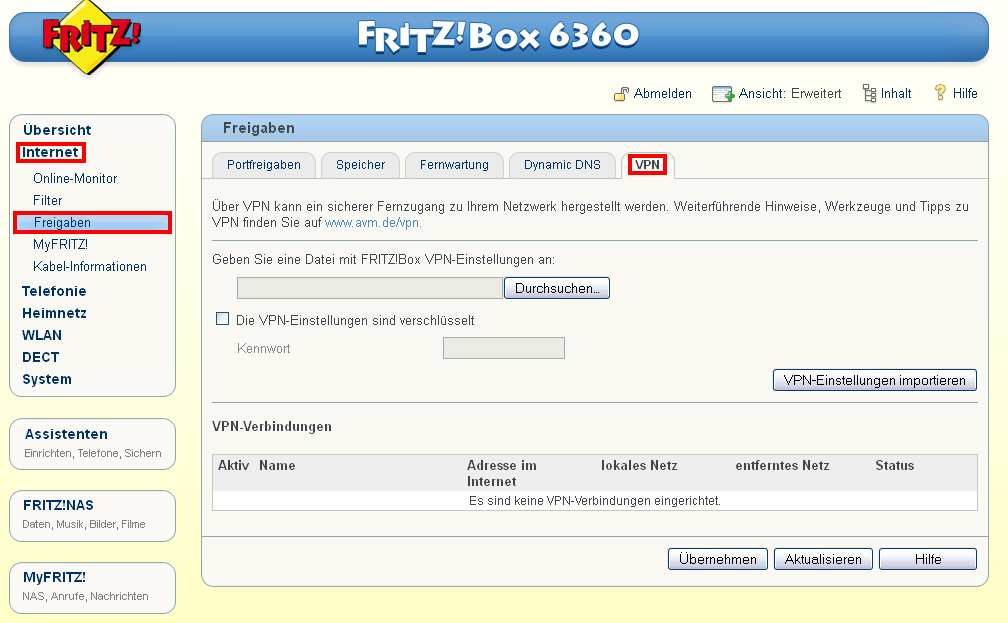The image size is (1008, 623).
Task: Open Online-Monitor submenu item
Action: pos(75,179)
